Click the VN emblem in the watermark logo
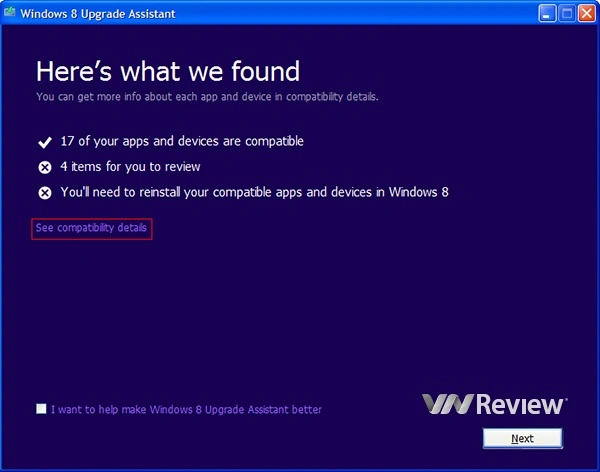600x472 pixels. tap(446, 404)
